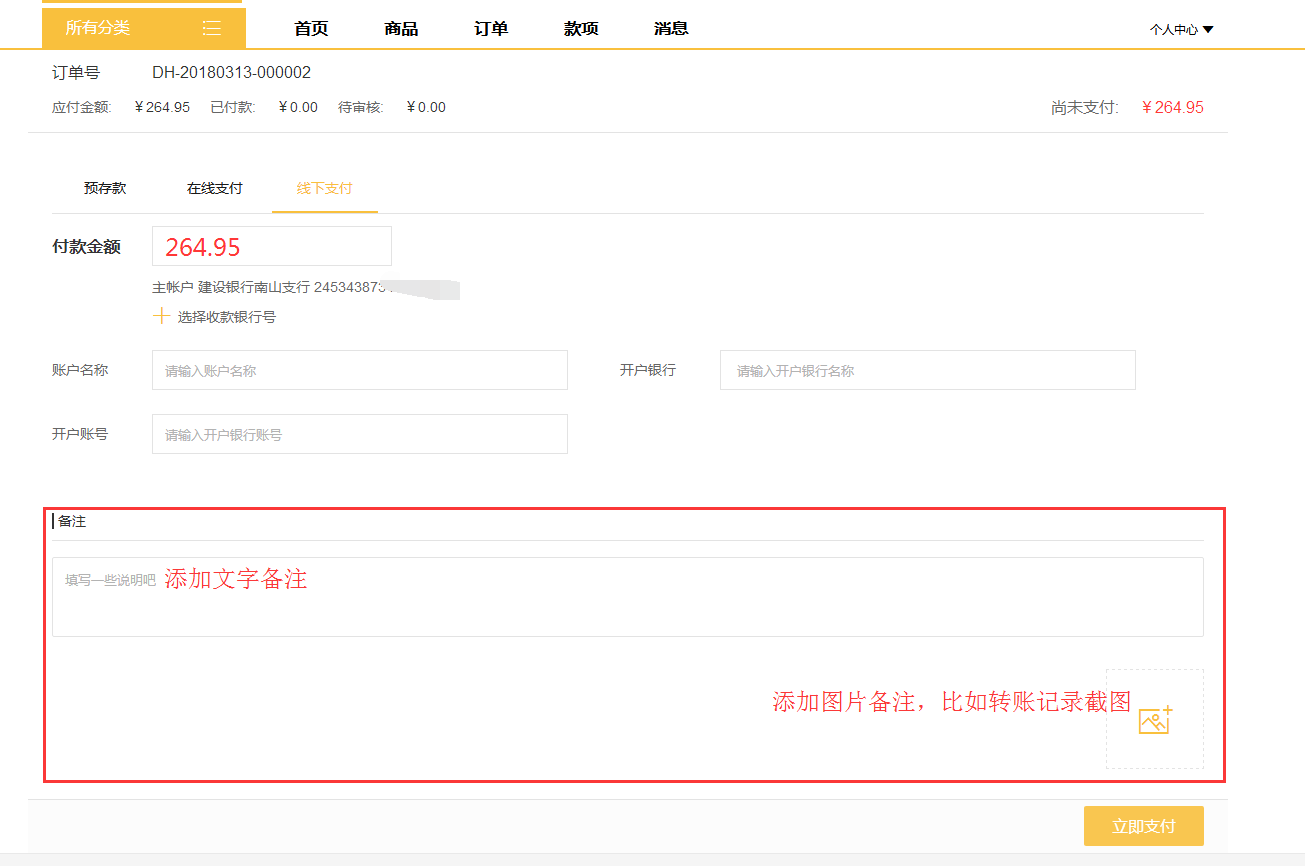Screen dimensions: 1305x866
Task: Click the 已付款 value ¥0.00
Action: pyautogui.click(x=298, y=107)
